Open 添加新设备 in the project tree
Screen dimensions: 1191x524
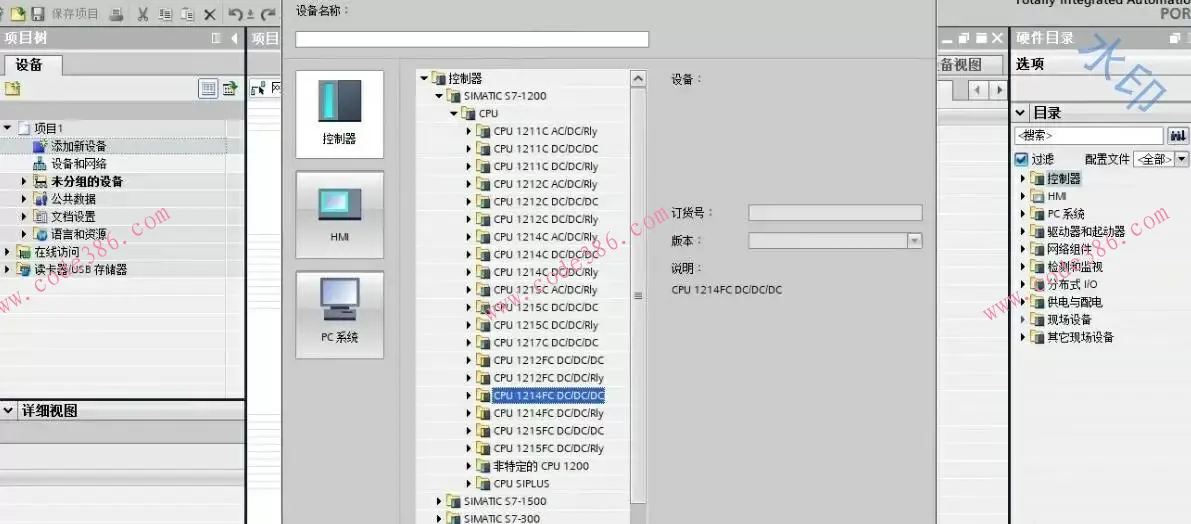click(78, 146)
